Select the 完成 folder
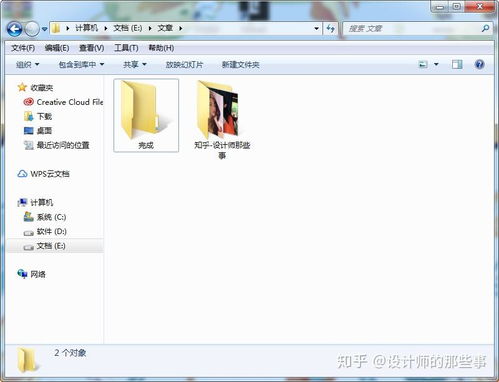The height and width of the screenshot is (382, 499). 146,115
